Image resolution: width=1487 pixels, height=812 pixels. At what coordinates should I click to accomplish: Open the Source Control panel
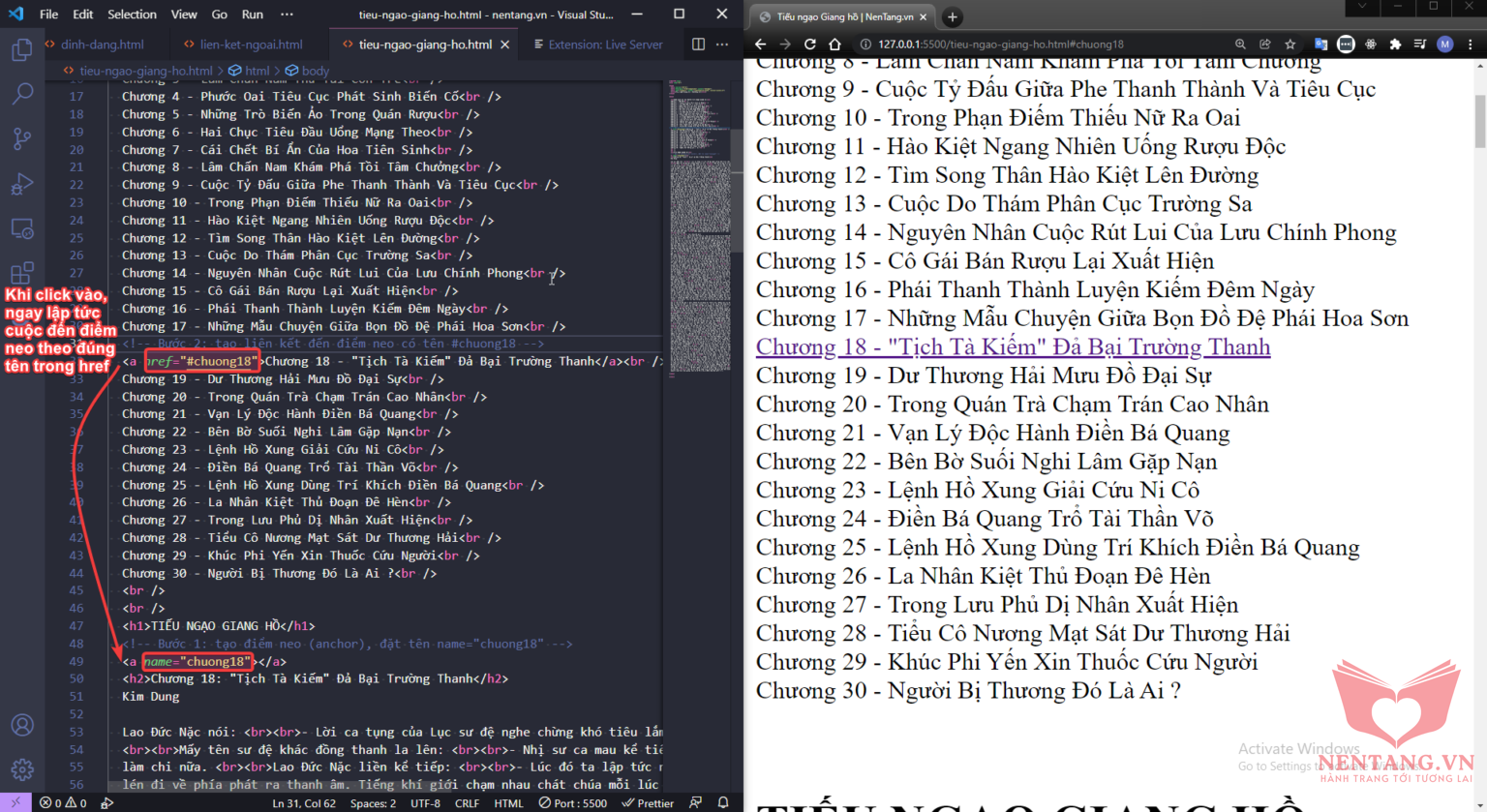(x=21, y=138)
